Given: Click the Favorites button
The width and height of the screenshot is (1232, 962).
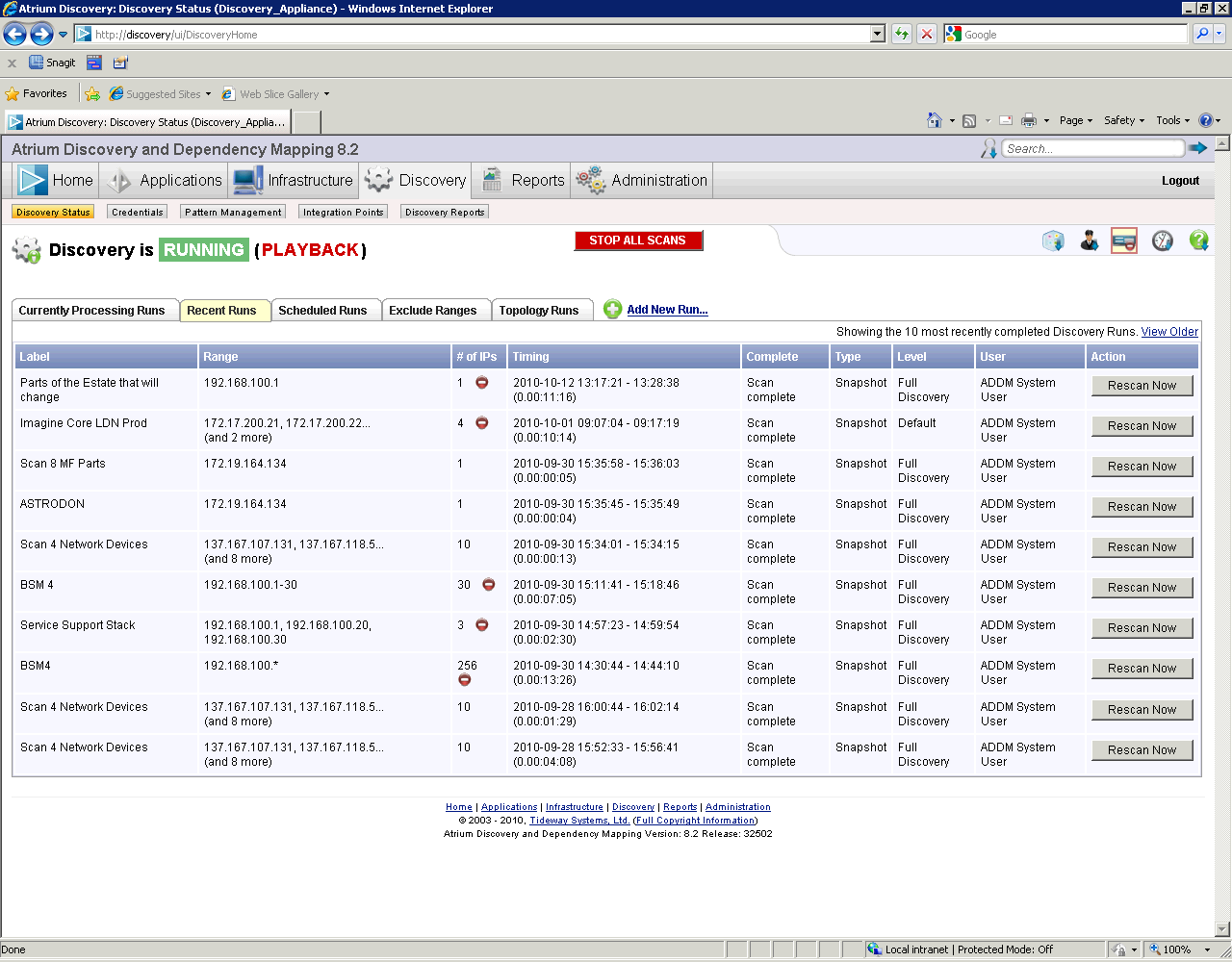Looking at the screenshot, I should (37, 94).
